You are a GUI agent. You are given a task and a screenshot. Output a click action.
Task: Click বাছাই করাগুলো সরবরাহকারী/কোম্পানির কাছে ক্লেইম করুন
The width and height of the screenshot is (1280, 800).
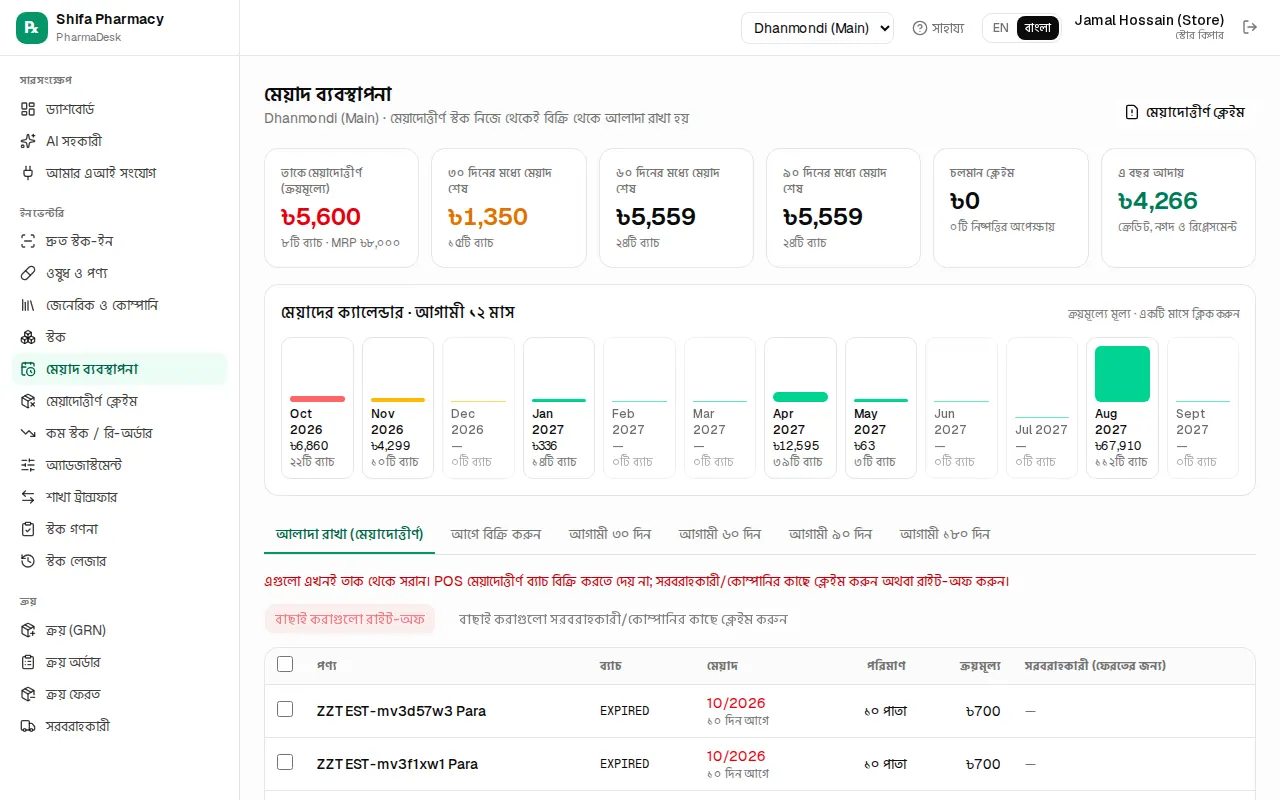click(623, 619)
